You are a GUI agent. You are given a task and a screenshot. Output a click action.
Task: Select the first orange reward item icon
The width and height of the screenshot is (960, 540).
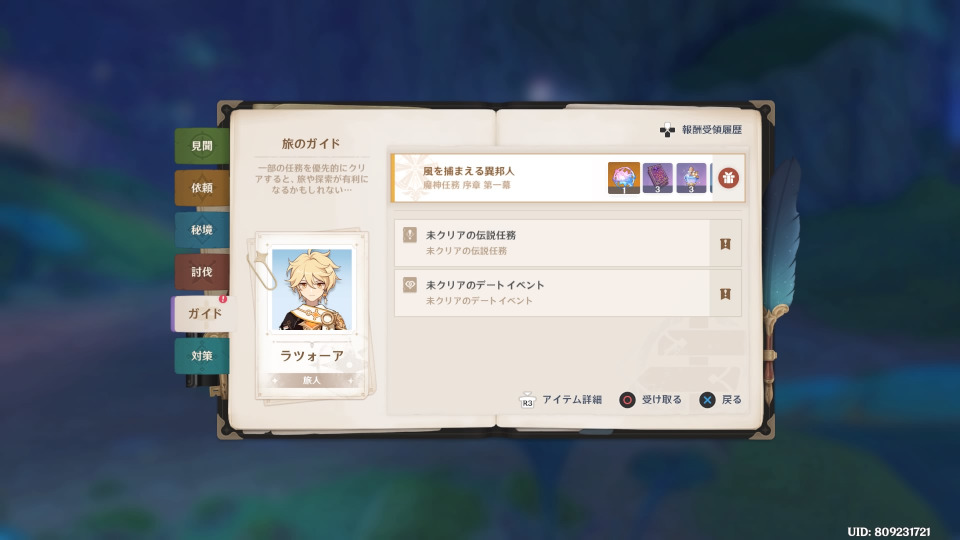624,178
